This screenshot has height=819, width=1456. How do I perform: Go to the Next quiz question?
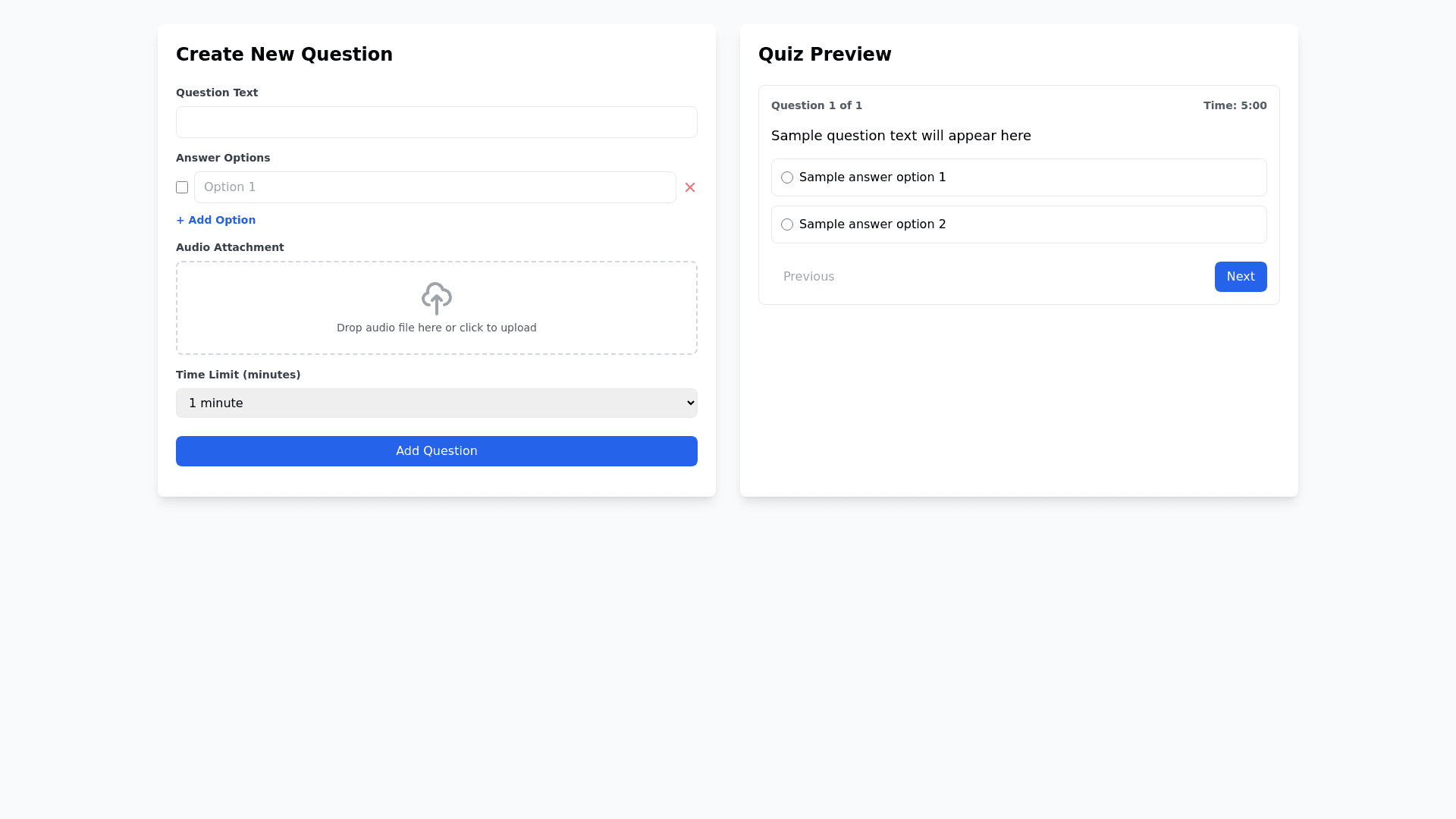1240,277
